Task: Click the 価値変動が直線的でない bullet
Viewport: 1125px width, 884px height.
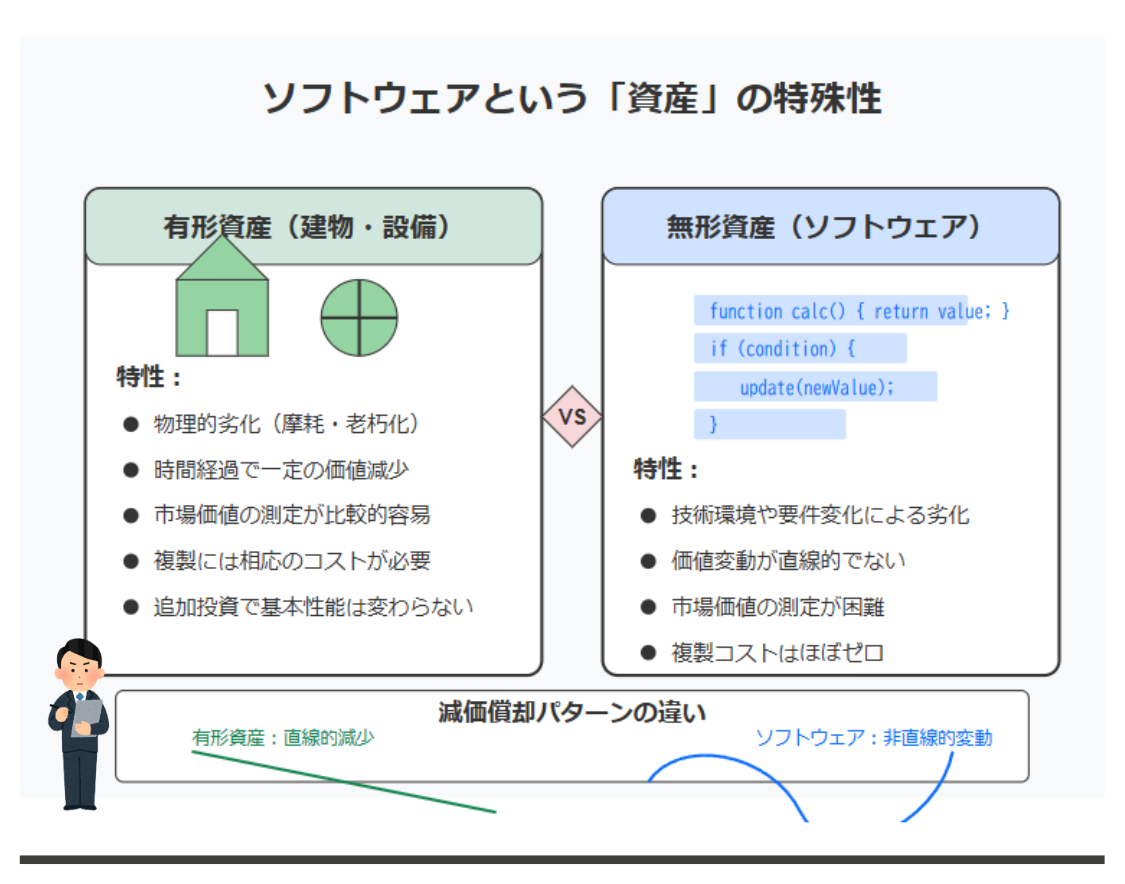Action: point(773,561)
